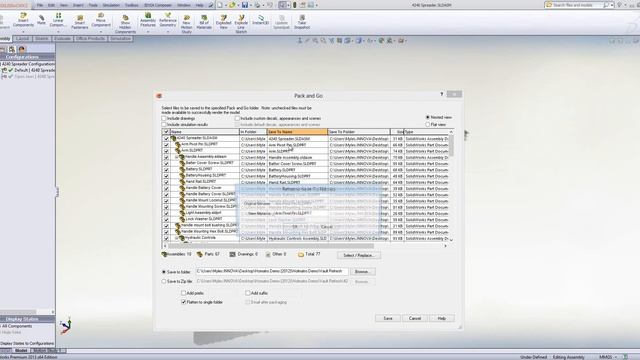Enable the Add suffix checkbox
This screenshot has height=360, width=640.
tap(248, 293)
